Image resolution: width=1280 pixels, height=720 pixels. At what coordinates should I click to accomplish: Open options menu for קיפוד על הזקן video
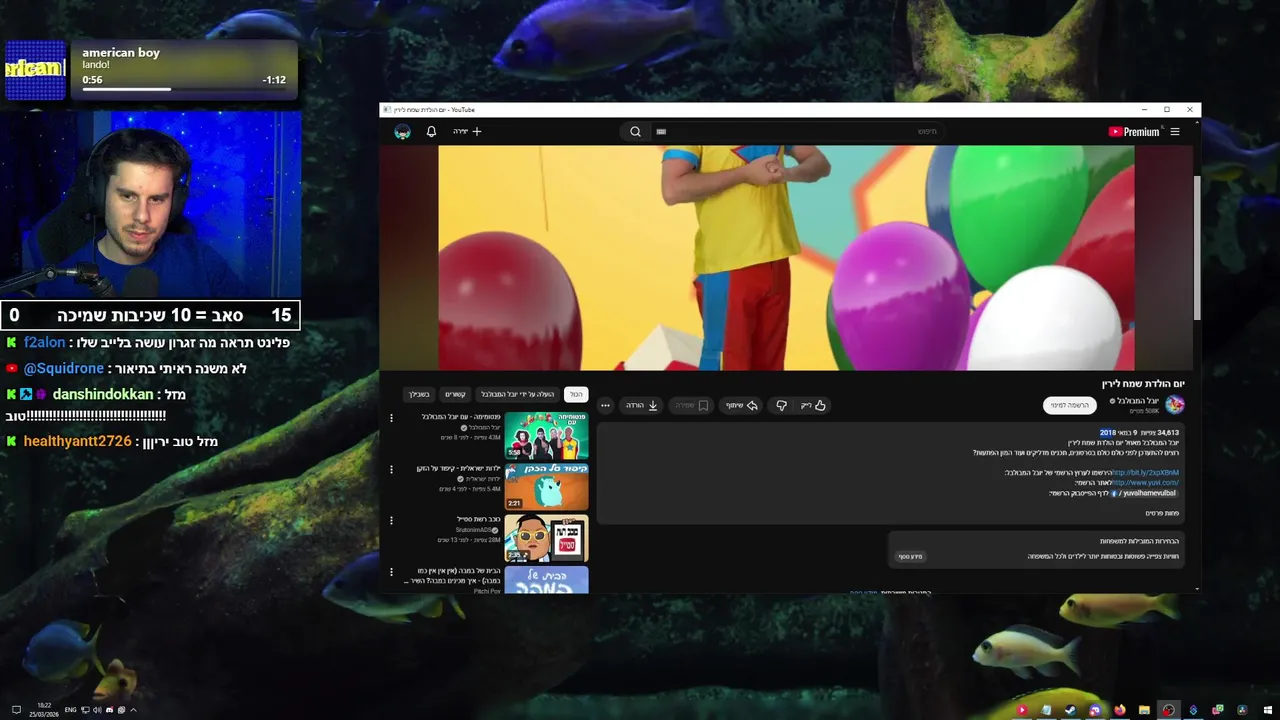tap(391, 469)
